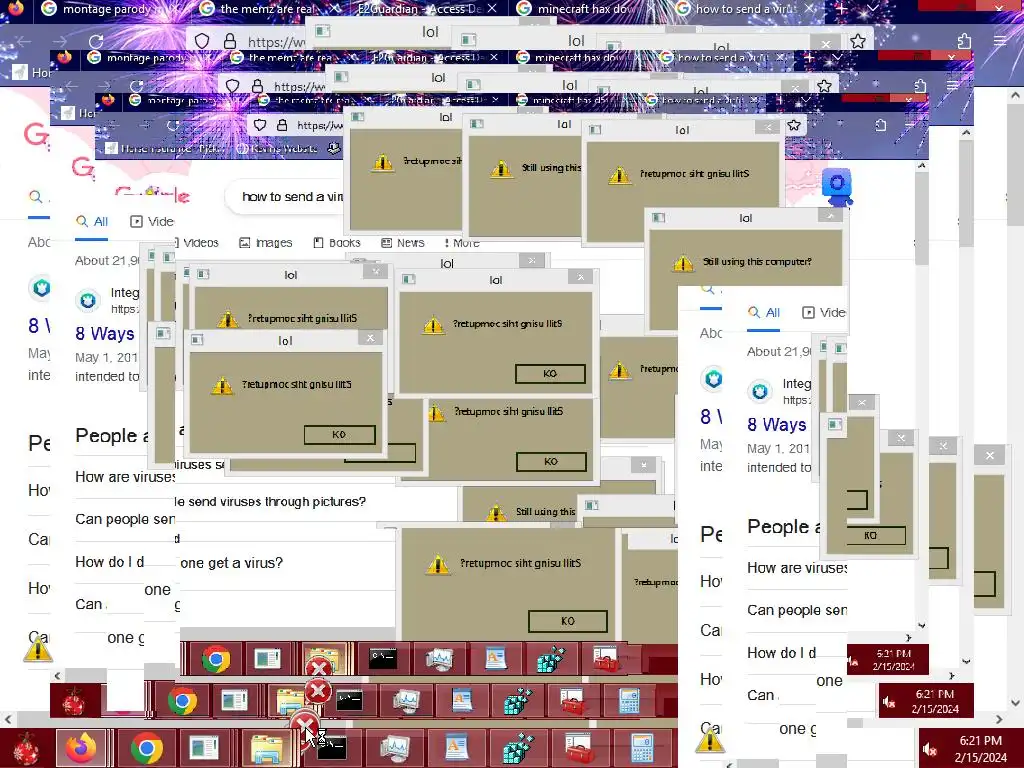Viewport: 1024px width, 768px height.
Task: Show site security info via the outermost address bar lock
Action: pos(230,42)
